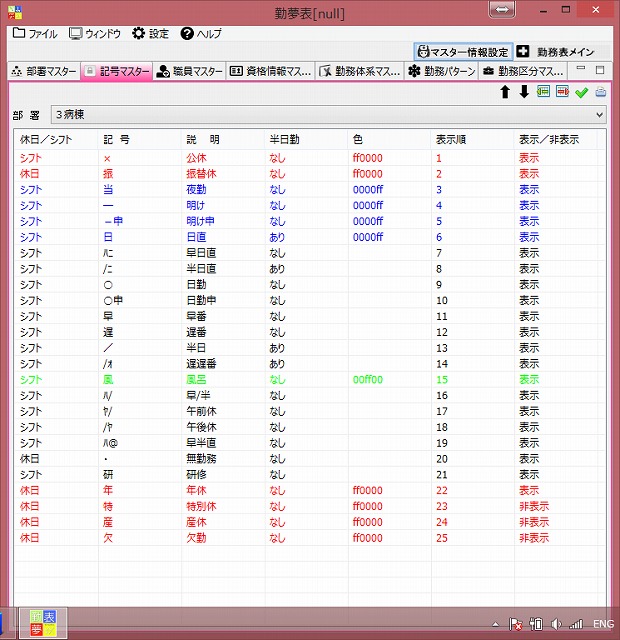This screenshot has height=640, width=620.
Task: Switch to 職員マスター tab
Action: tap(190, 71)
